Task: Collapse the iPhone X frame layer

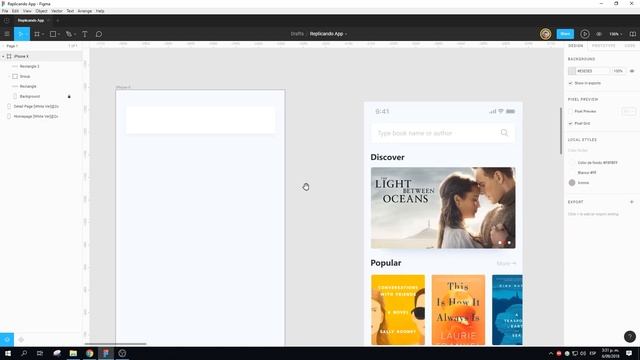Action: pos(3,56)
